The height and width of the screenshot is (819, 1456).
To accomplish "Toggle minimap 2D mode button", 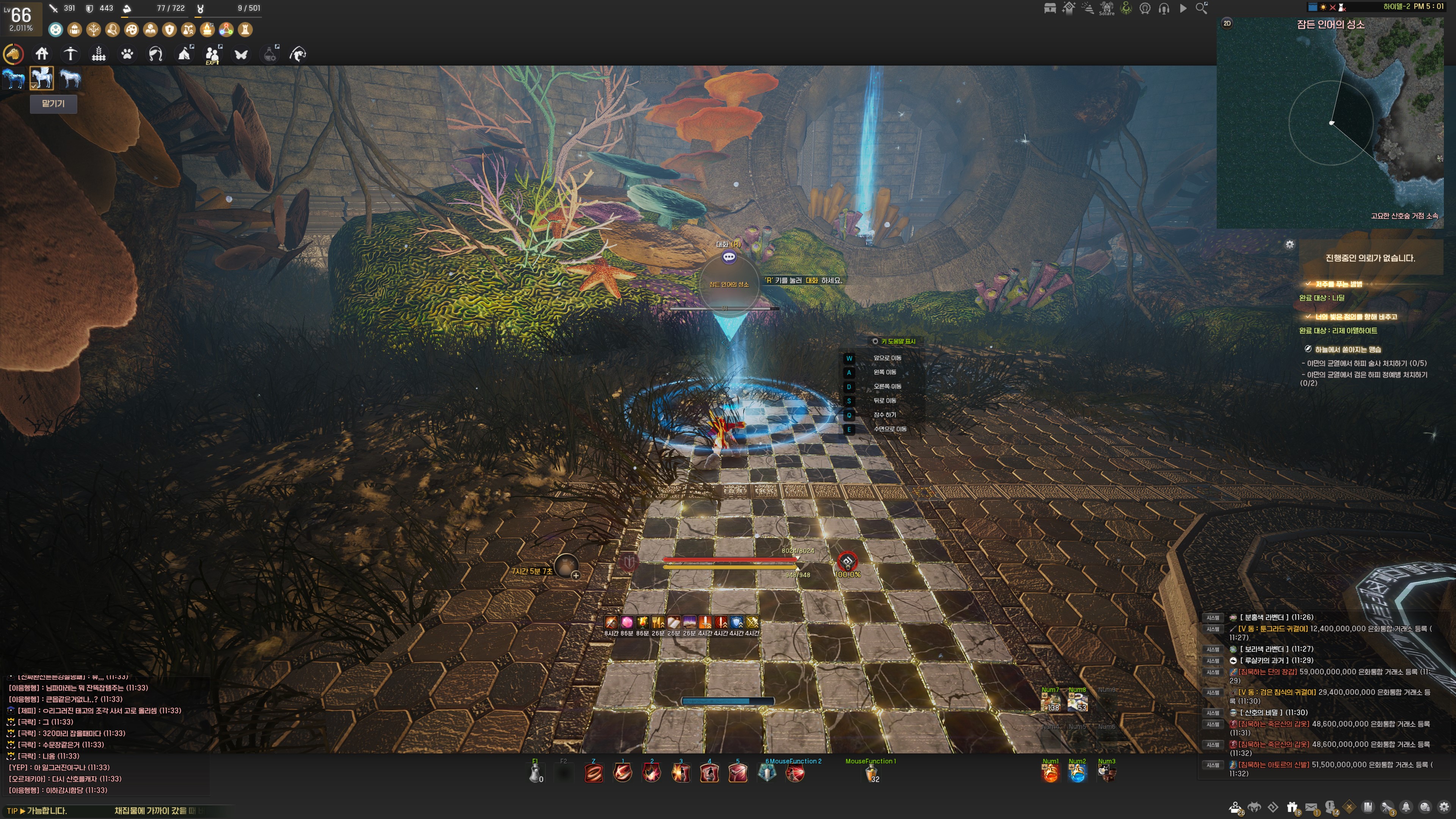I will point(1227,23).
